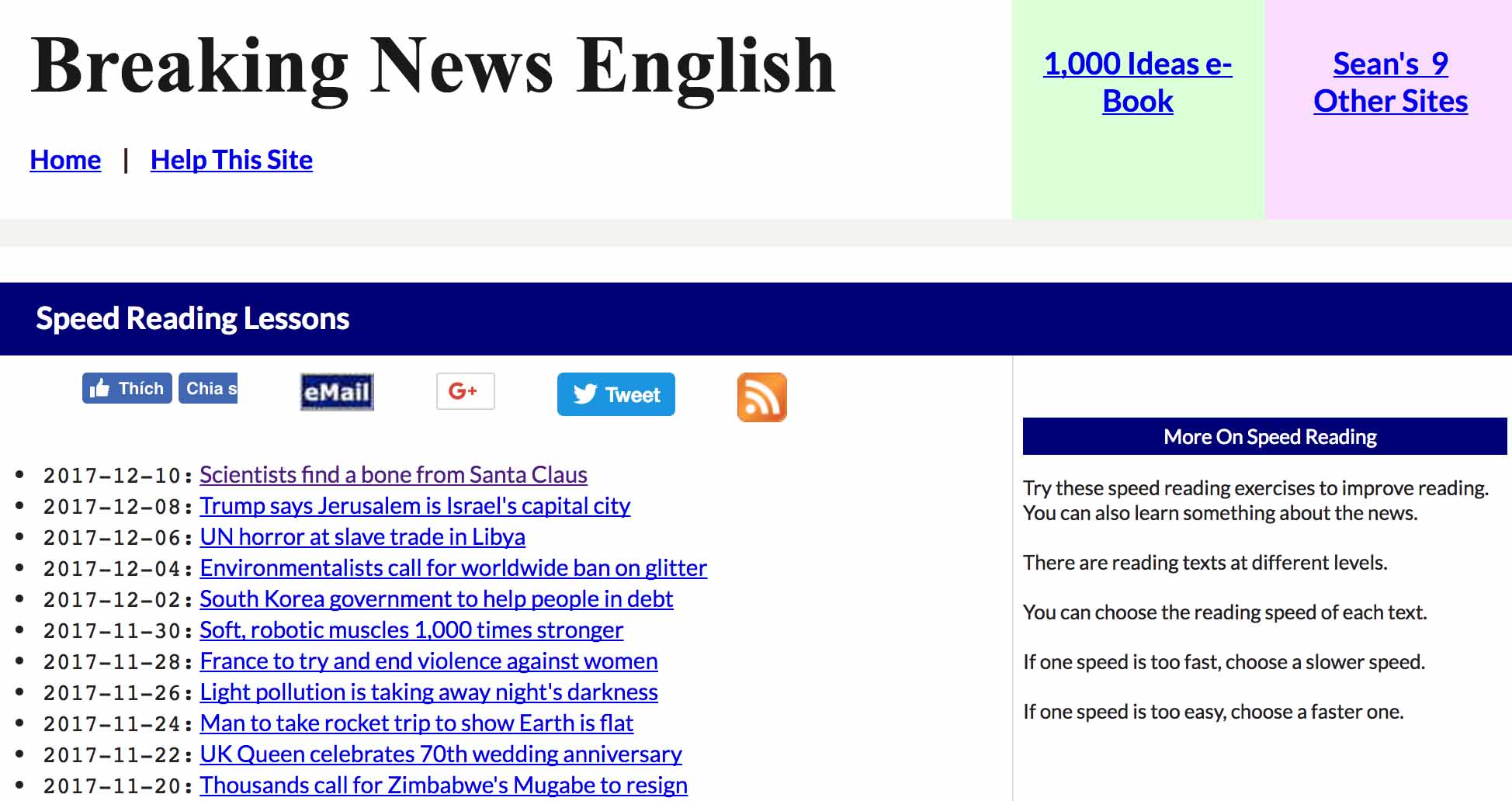The width and height of the screenshot is (1512, 801).
Task: Open UK Queen celebrates 70th wedding anniversary
Action: point(441,754)
